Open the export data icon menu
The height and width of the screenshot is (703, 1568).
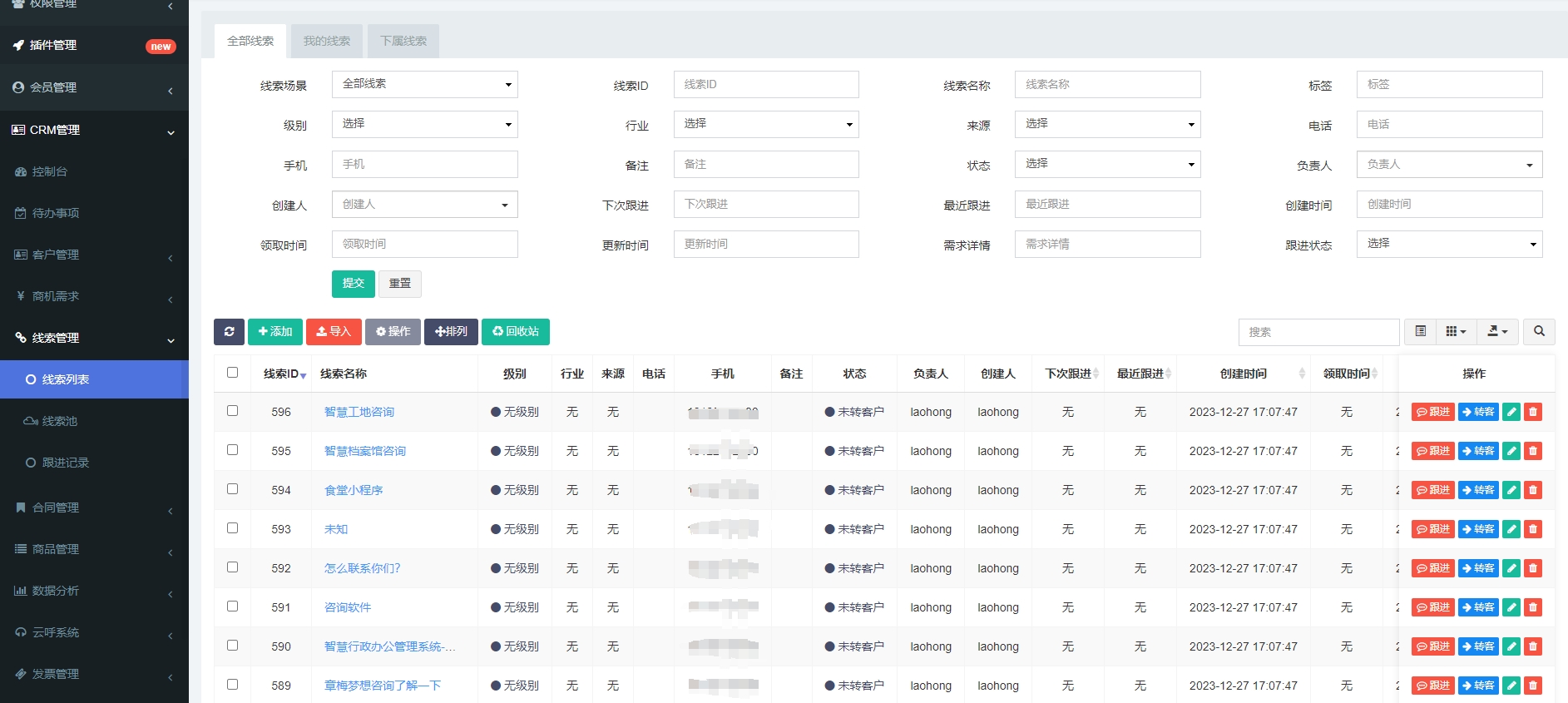tap(1497, 331)
